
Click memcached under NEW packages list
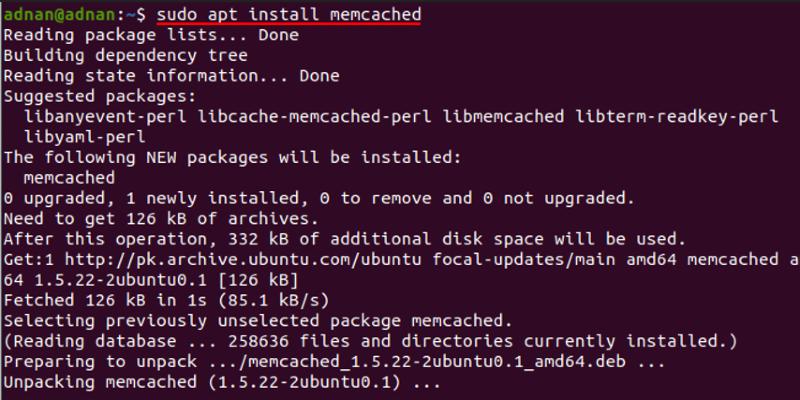(x=69, y=178)
